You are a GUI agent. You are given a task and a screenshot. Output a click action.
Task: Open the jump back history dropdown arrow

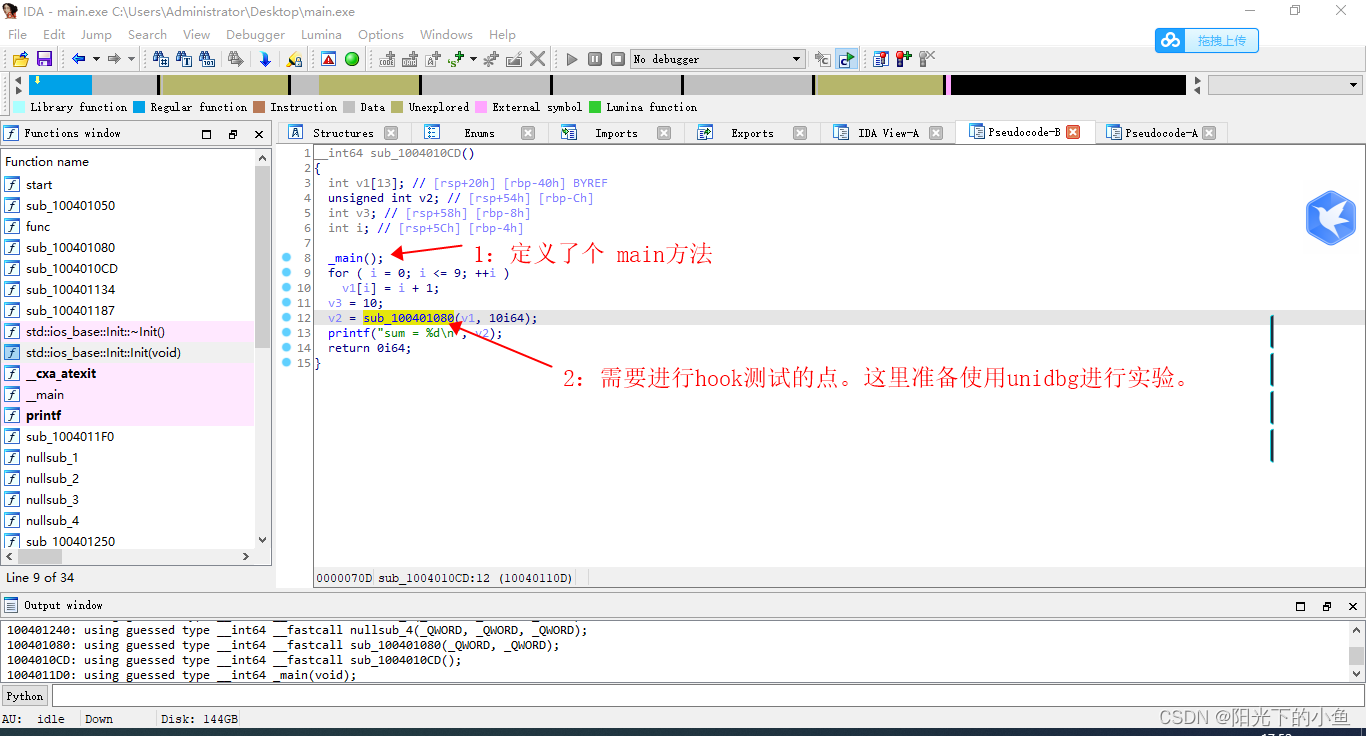click(95, 59)
